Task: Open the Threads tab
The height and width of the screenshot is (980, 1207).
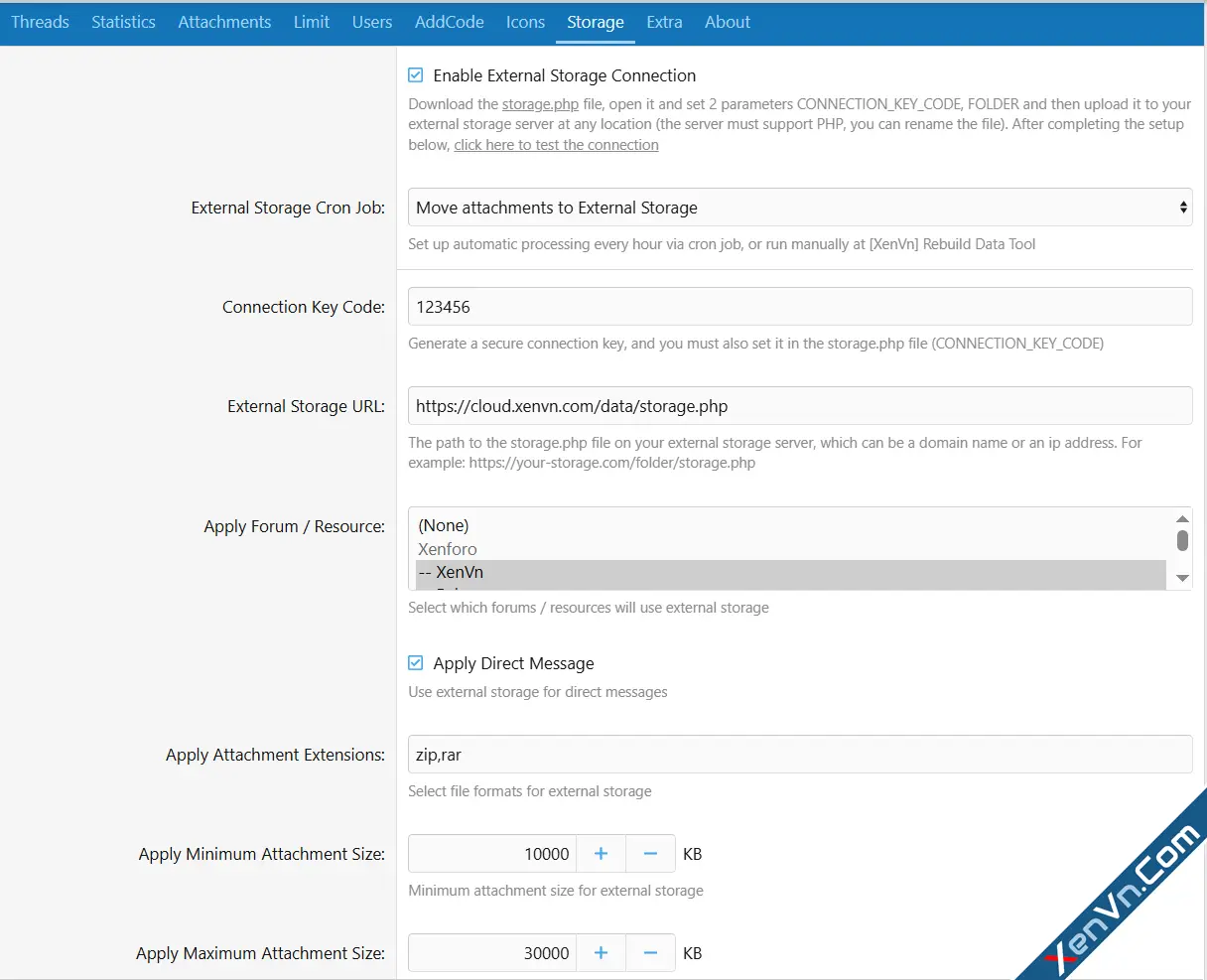Action: pos(40,22)
